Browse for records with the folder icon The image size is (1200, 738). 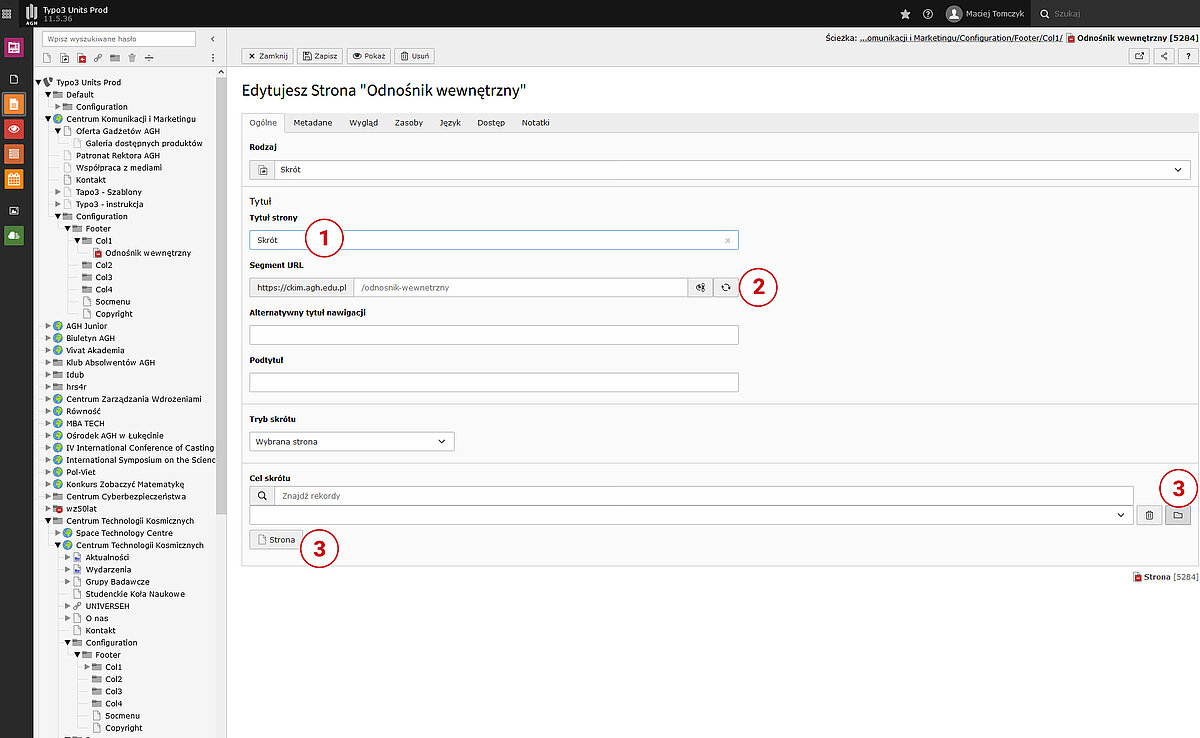click(x=1178, y=515)
